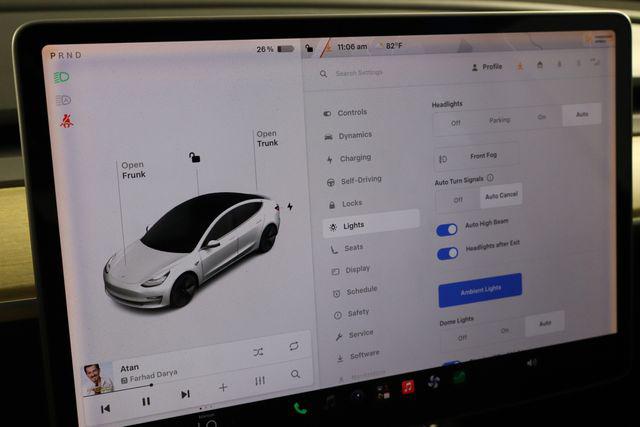Tap the song progress bar
The height and width of the screenshot is (427, 640).
[x=118, y=389]
